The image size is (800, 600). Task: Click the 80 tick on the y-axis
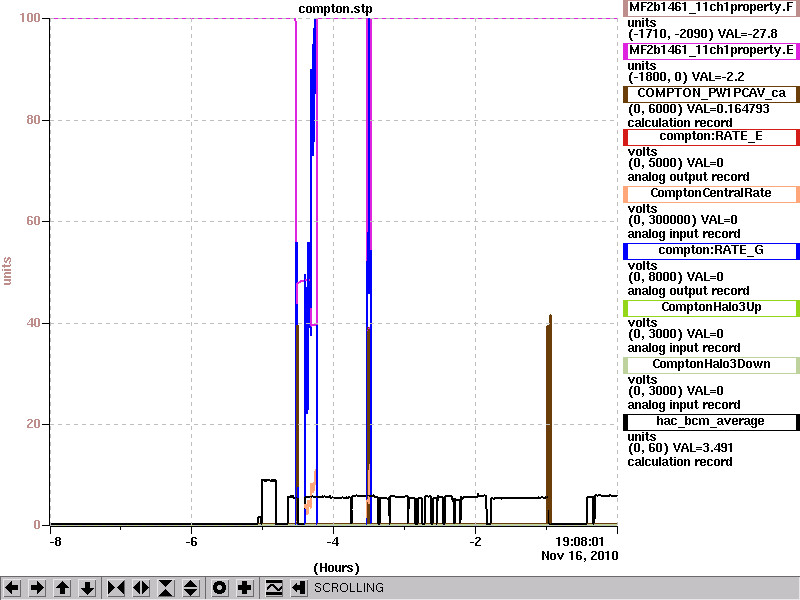click(x=33, y=120)
